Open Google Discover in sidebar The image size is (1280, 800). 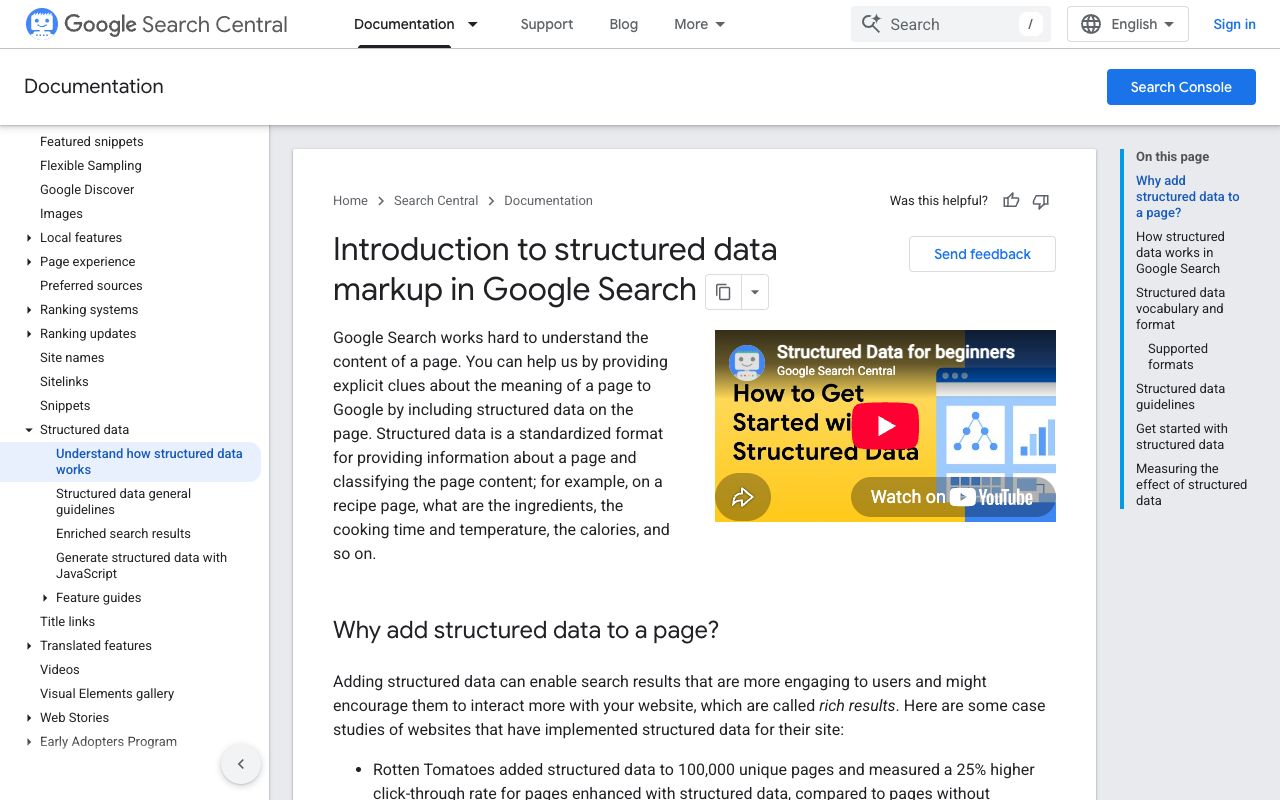[87, 190]
